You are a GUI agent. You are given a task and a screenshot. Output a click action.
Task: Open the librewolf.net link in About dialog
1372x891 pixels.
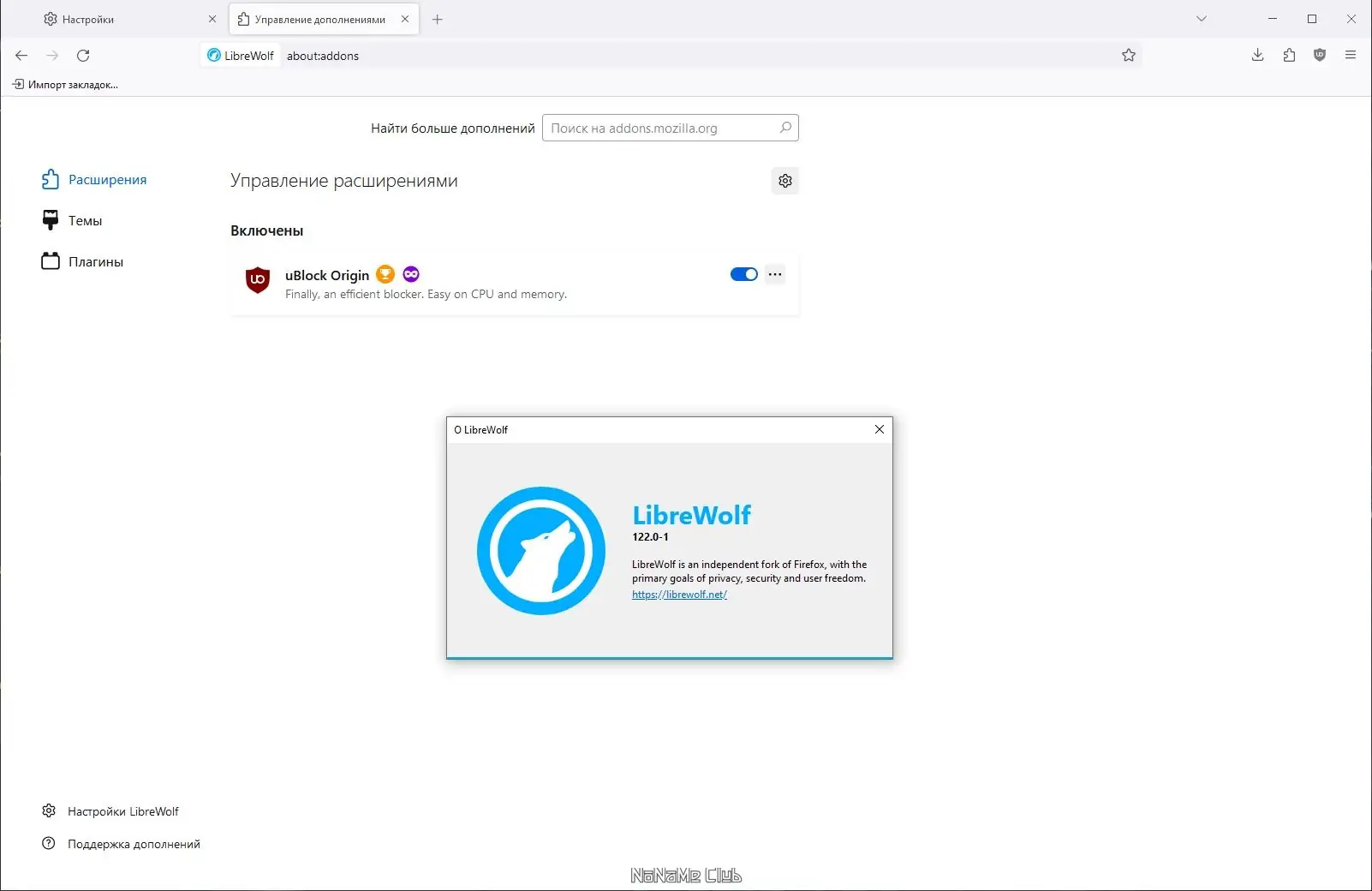tap(679, 595)
